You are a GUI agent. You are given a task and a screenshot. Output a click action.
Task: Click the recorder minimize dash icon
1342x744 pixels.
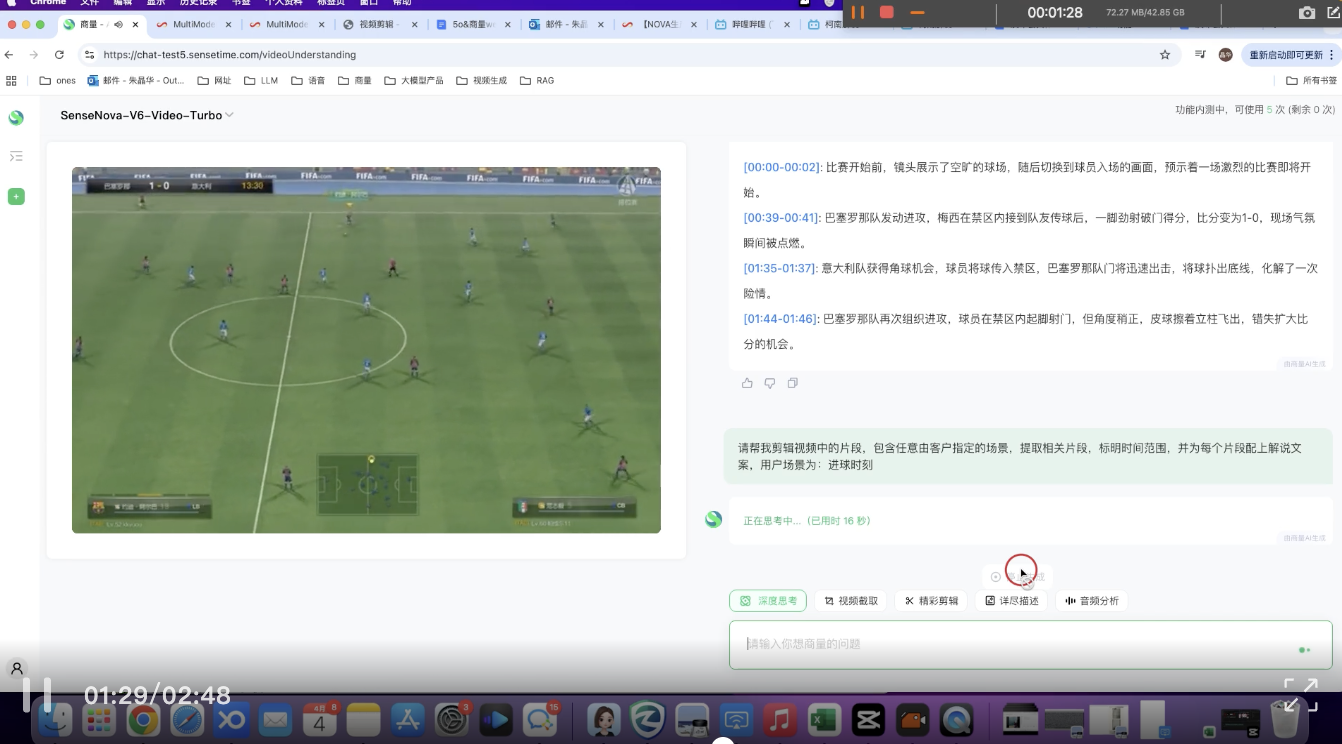pyautogui.click(x=917, y=12)
